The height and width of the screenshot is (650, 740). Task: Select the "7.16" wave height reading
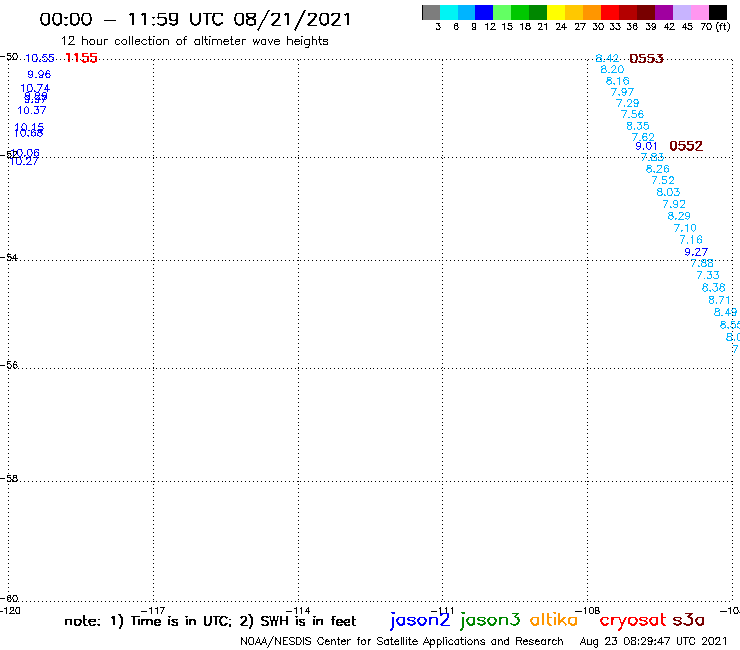tap(691, 240)
